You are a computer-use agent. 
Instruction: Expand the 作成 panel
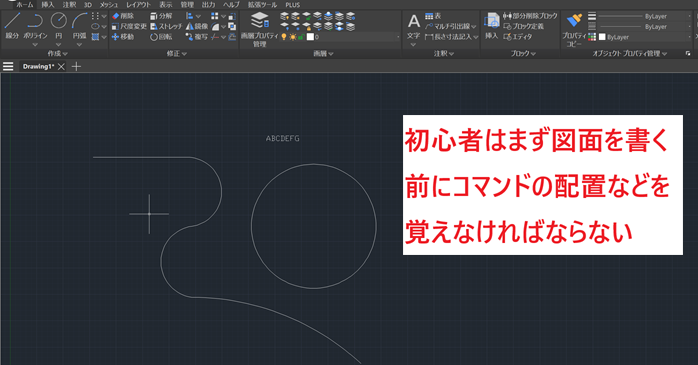pos(57,53)
